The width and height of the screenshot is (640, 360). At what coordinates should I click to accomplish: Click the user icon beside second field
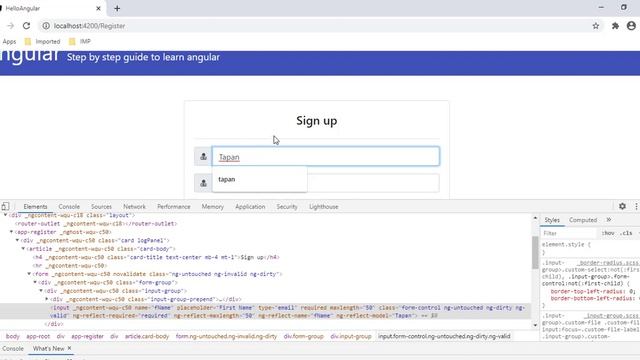click(203, 183)
